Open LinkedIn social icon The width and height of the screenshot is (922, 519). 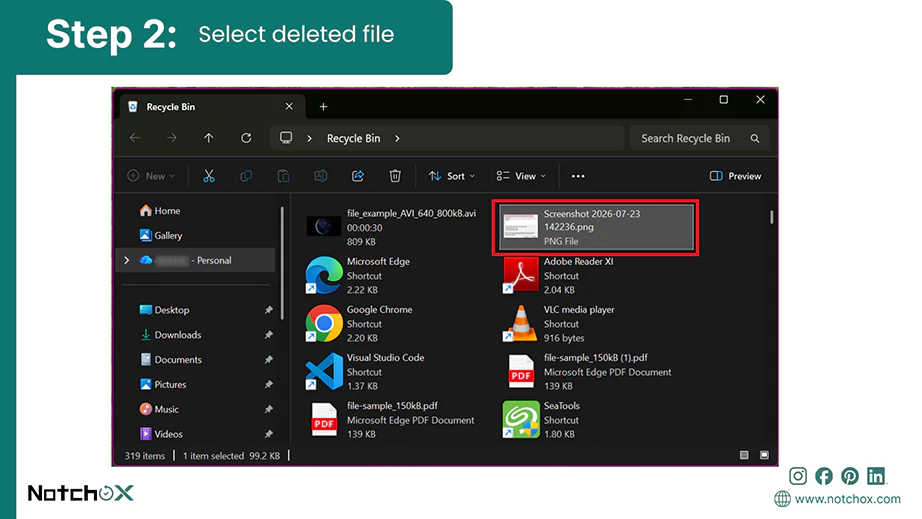point(876,476)
